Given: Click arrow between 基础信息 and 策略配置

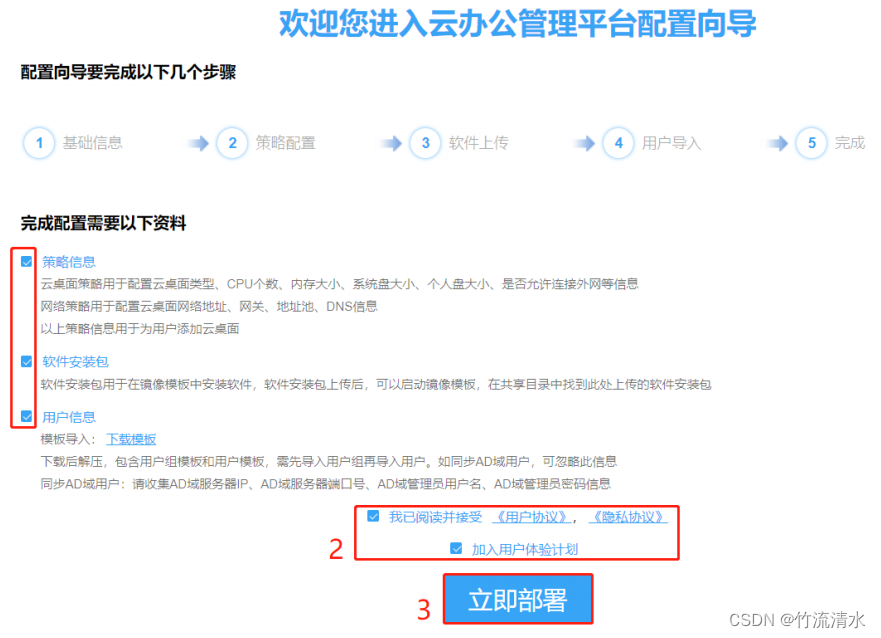Looking at the screenshot, I should point(198,143).
